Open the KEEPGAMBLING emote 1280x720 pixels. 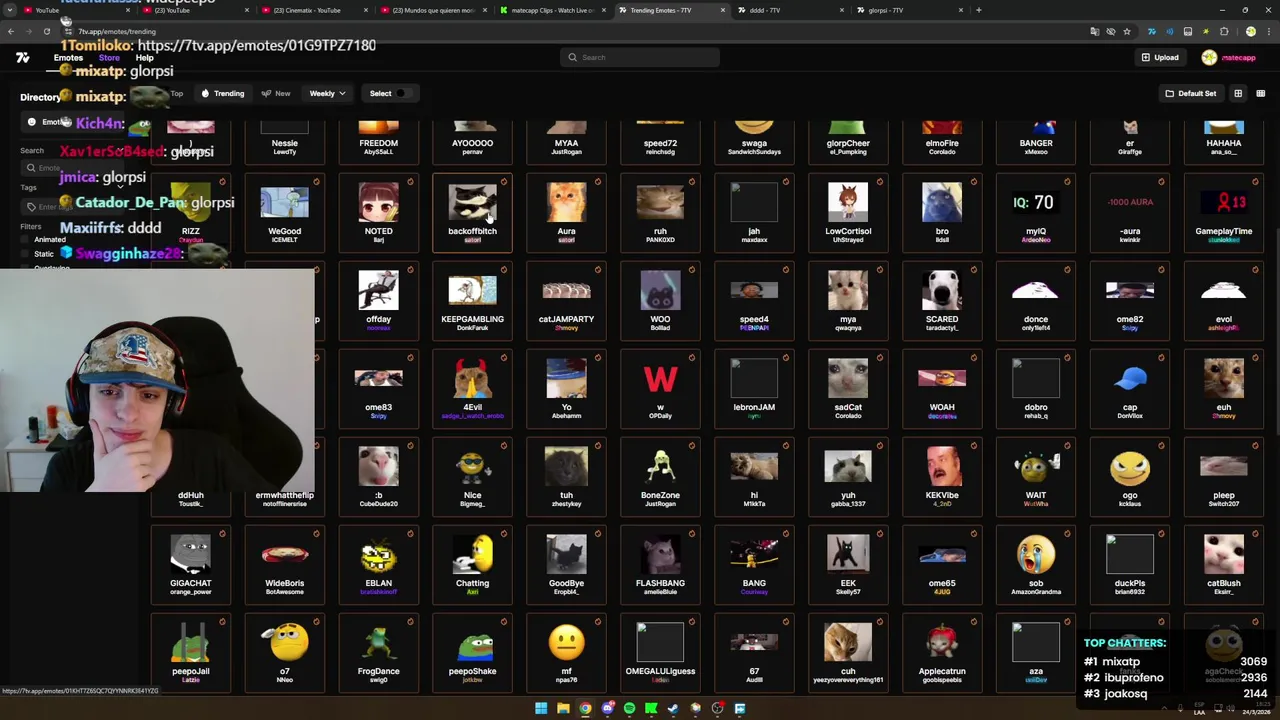[472, 300]
